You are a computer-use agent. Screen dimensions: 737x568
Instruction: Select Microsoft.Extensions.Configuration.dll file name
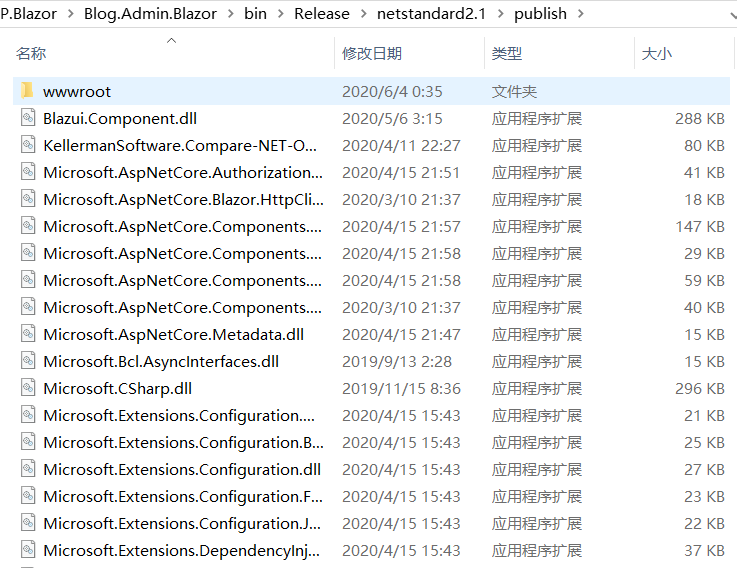182,469
